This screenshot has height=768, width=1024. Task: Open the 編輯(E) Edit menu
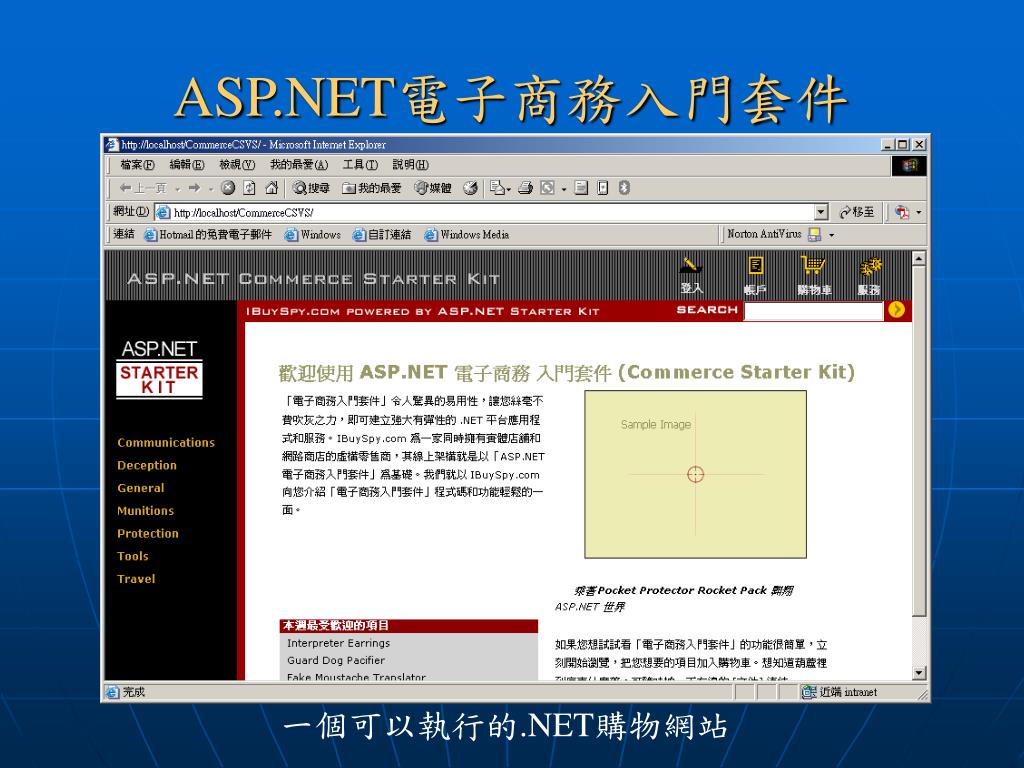(187, 165)
